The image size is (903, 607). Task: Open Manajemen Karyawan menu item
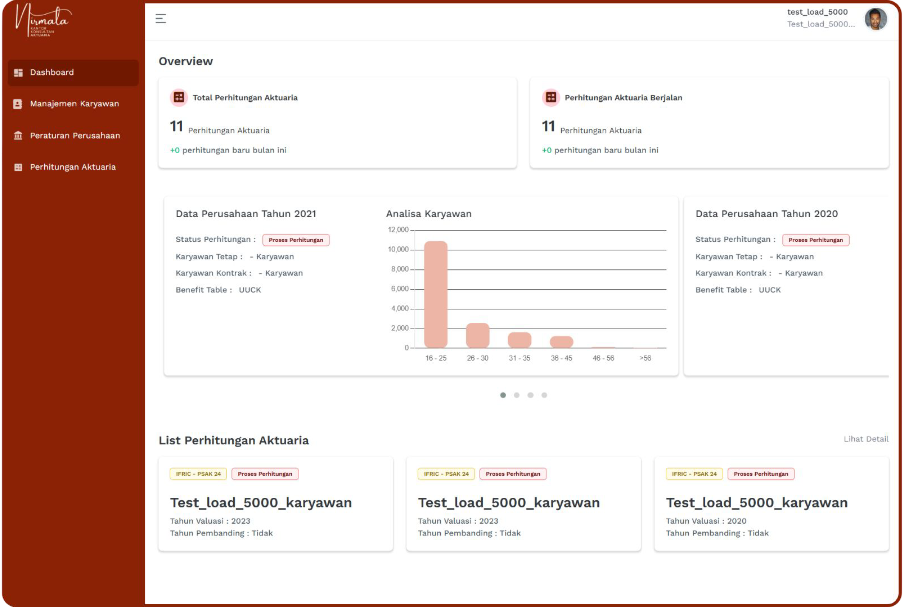(x=74, y=104)
